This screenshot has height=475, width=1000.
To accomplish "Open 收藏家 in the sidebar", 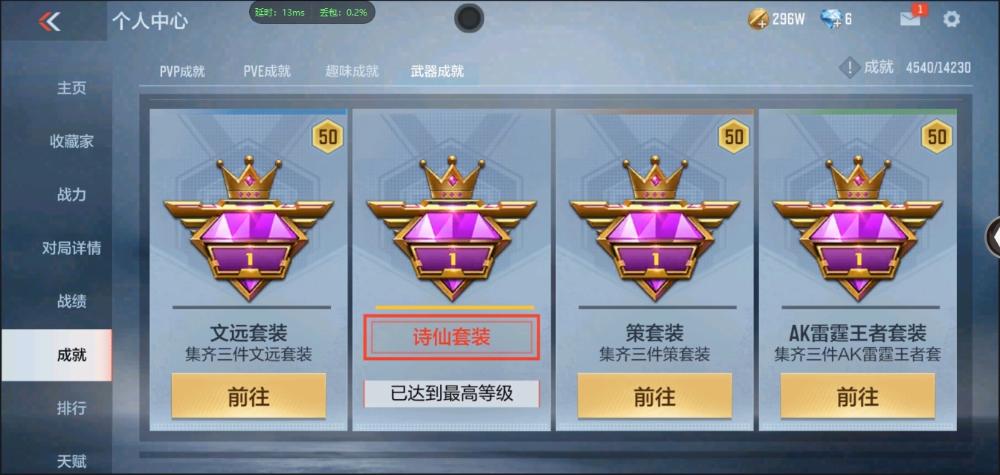I will pos(71,142).
